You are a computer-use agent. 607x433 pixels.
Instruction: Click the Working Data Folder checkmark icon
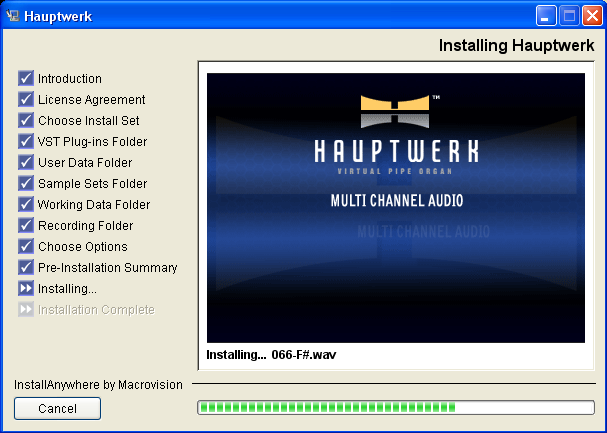[x=26, y=204]
